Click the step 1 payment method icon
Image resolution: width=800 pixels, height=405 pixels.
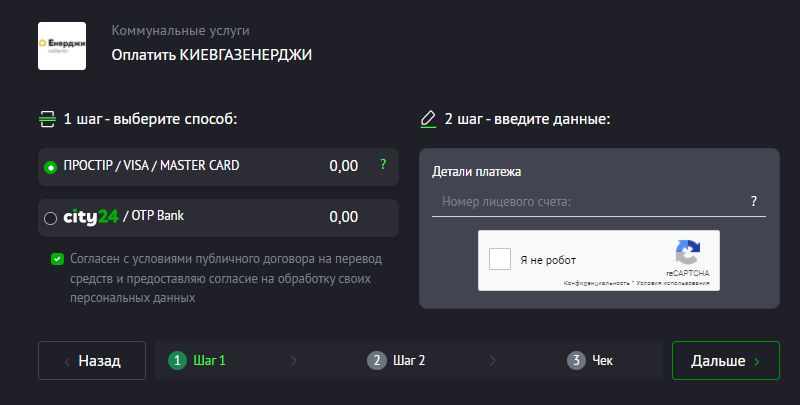point(47,119)
